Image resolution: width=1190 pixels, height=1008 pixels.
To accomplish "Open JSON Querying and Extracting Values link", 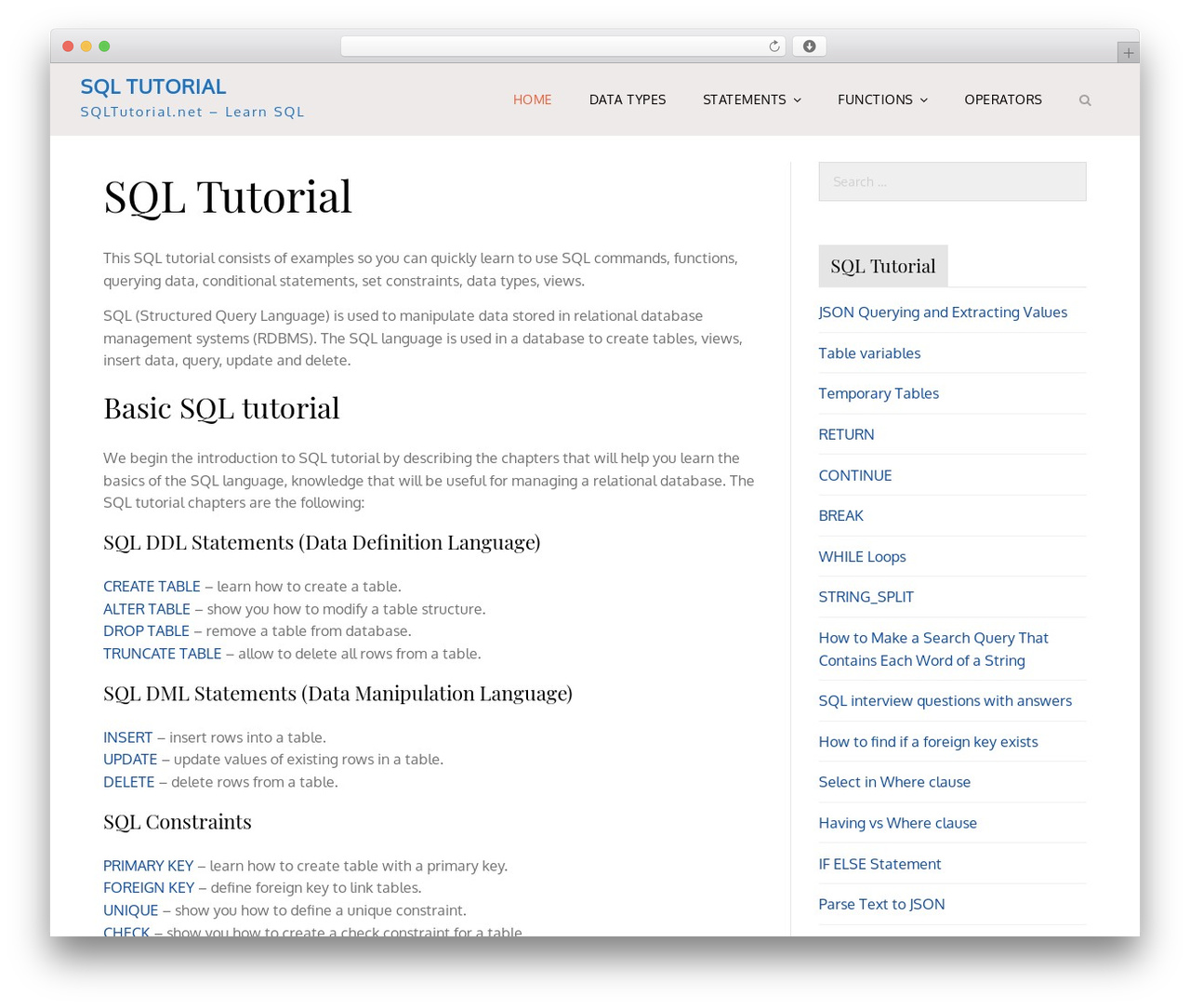I will point(943,312).
